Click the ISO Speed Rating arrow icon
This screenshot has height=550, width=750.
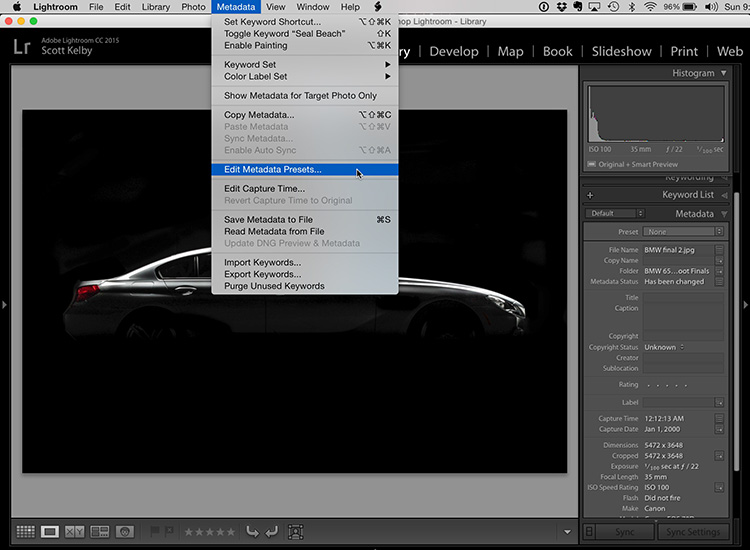(x=719, y=487)
